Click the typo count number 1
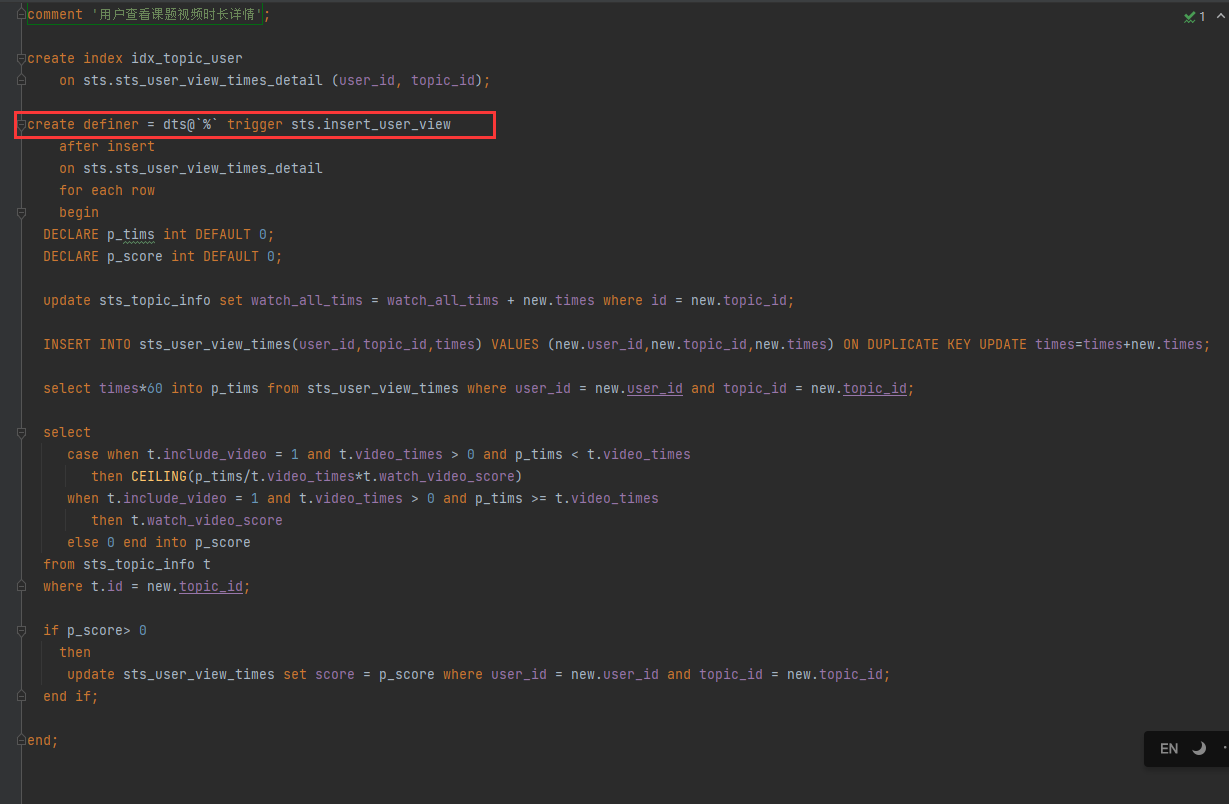Screen dimensions: 1229x804 tap(1202, 17)
